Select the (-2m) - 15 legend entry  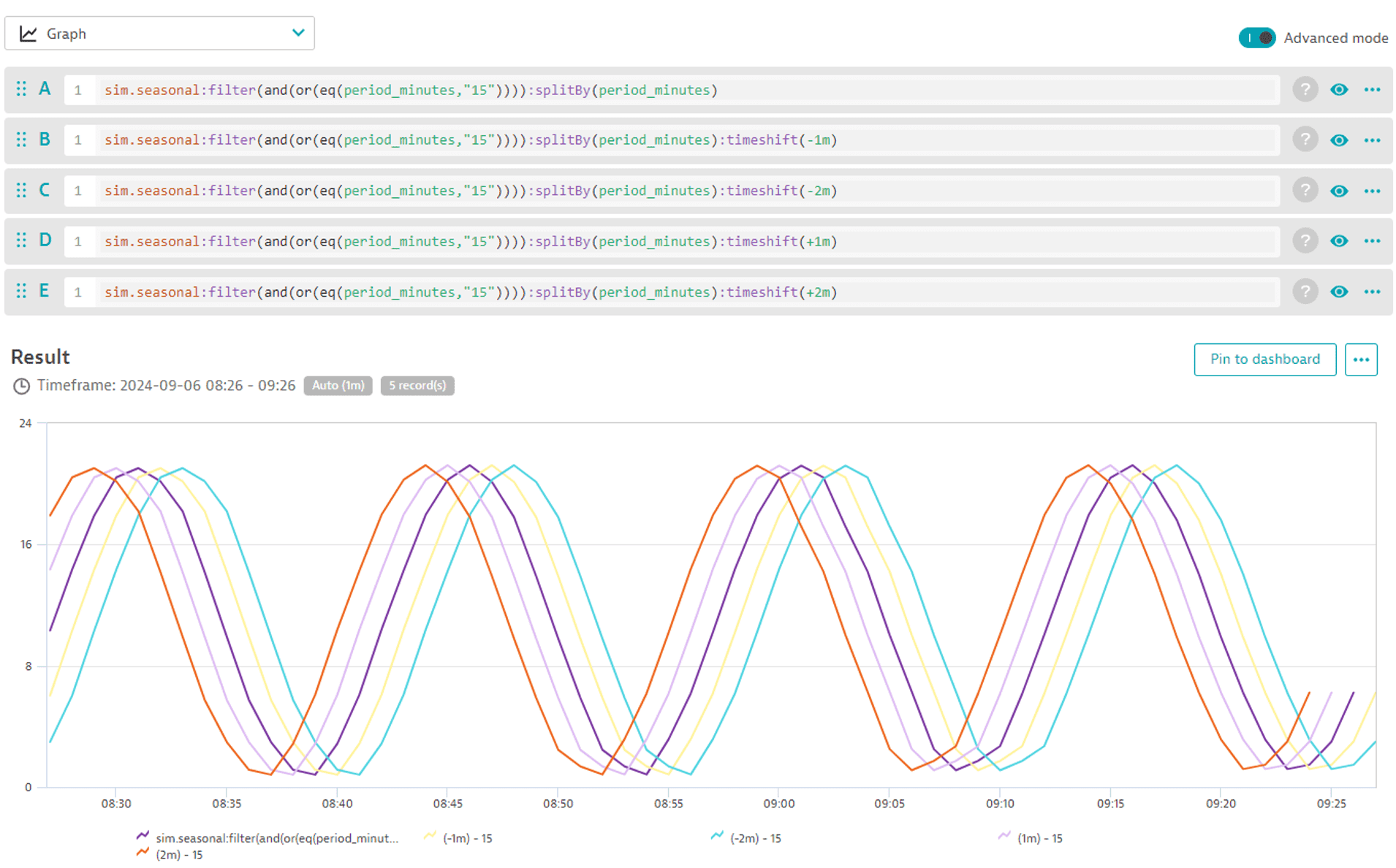pyautogui.click(x=756, y=838)
